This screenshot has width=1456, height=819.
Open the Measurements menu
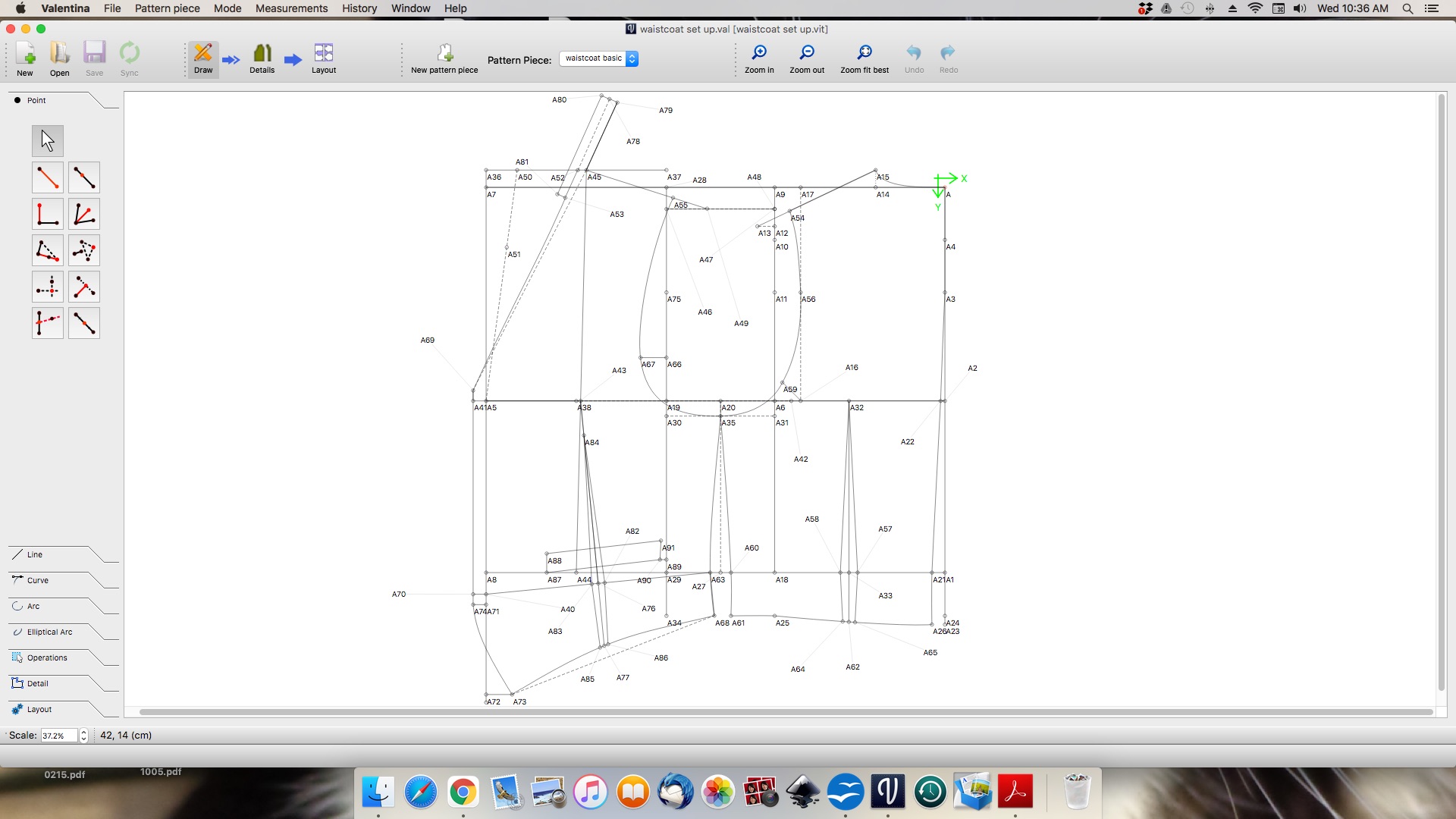click(x=291, y=8)
